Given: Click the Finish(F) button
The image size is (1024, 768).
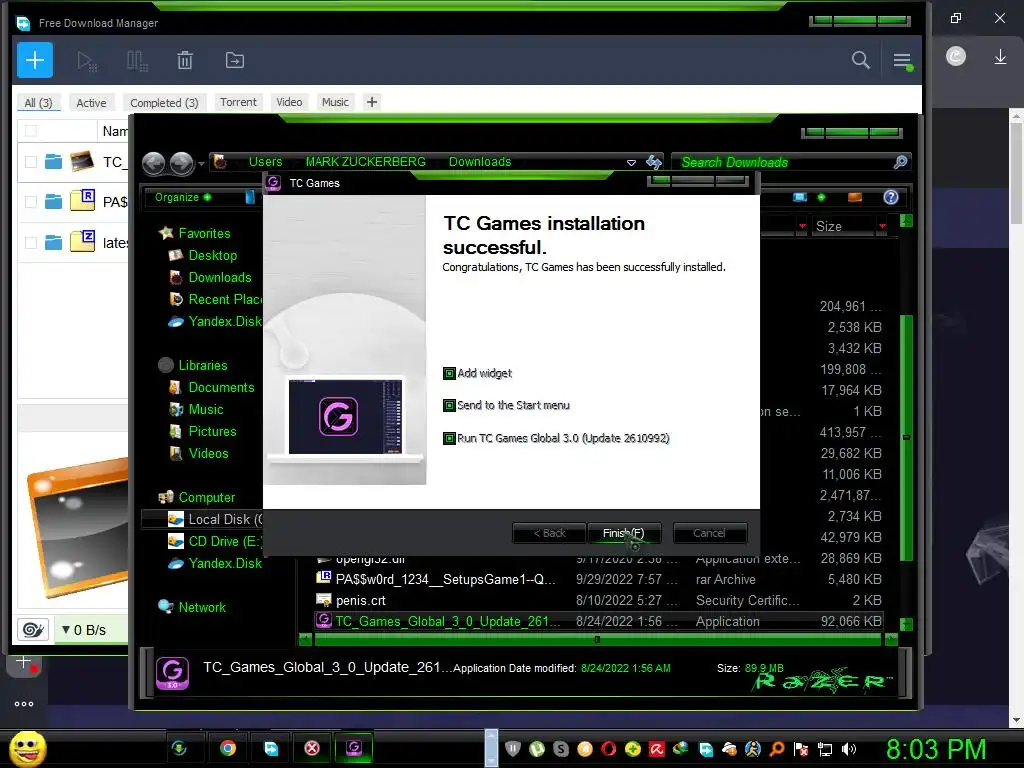Looking at the screenshot, I should (x=624, y=533).
